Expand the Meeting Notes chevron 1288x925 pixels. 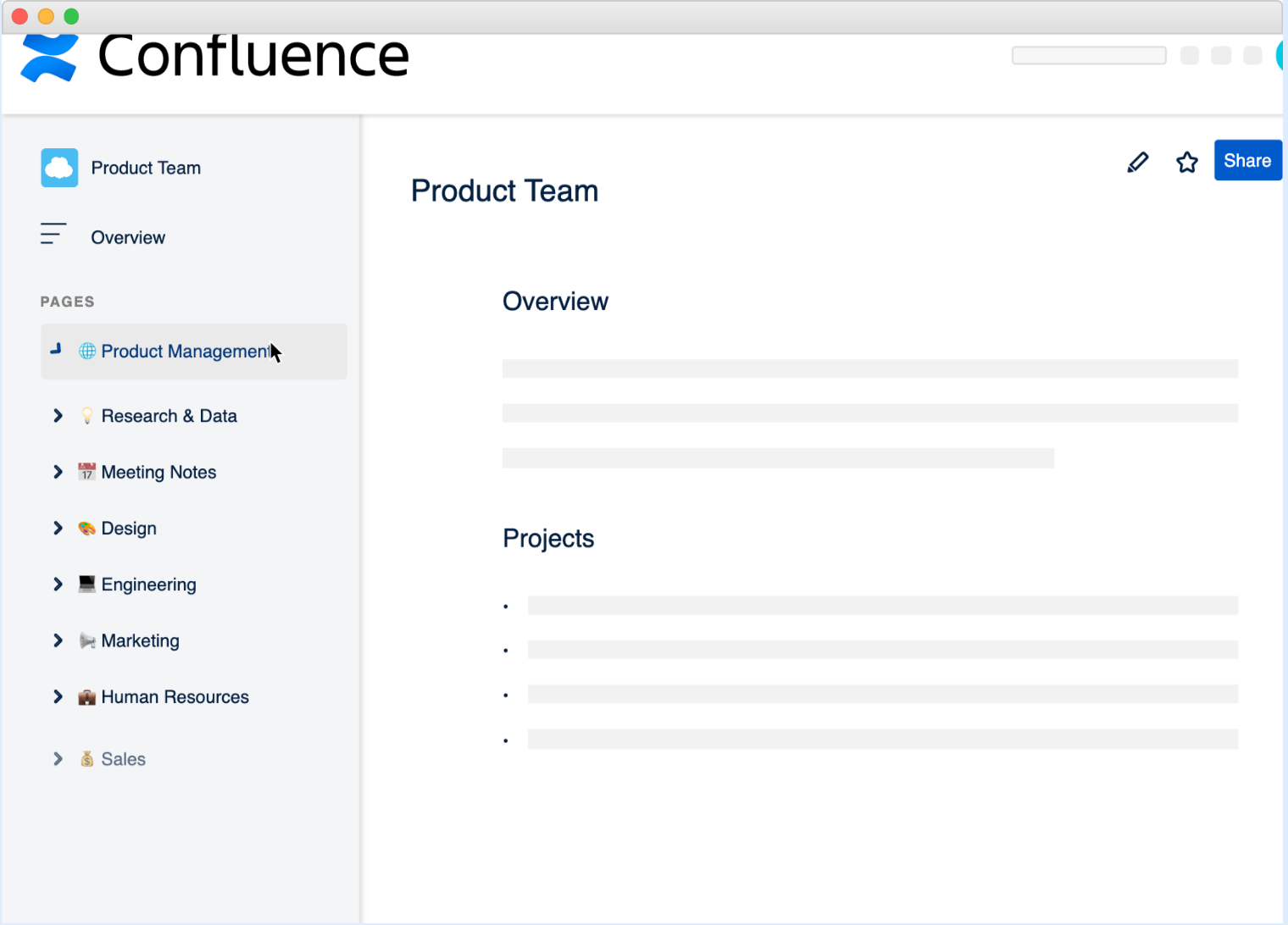[58, 472]
